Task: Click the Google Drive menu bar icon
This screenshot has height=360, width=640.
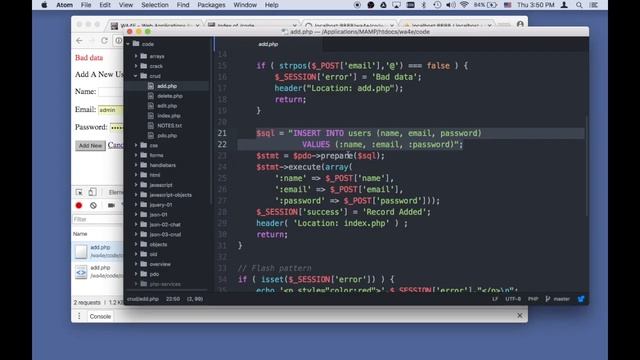Action: pos(383,5)
